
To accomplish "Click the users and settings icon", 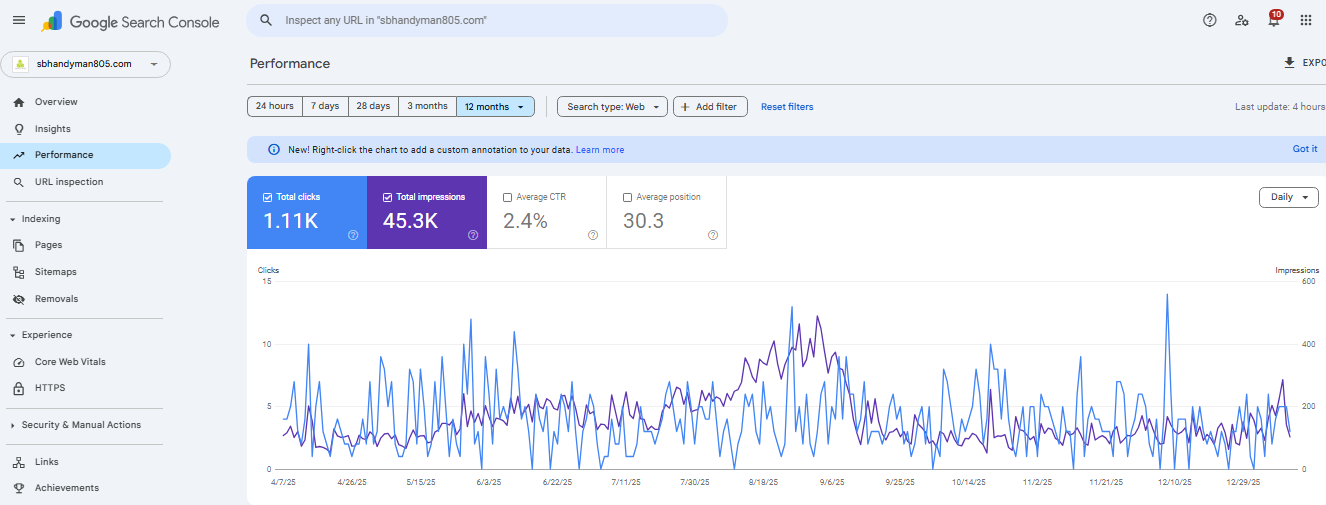I will tap(1241, 20).
